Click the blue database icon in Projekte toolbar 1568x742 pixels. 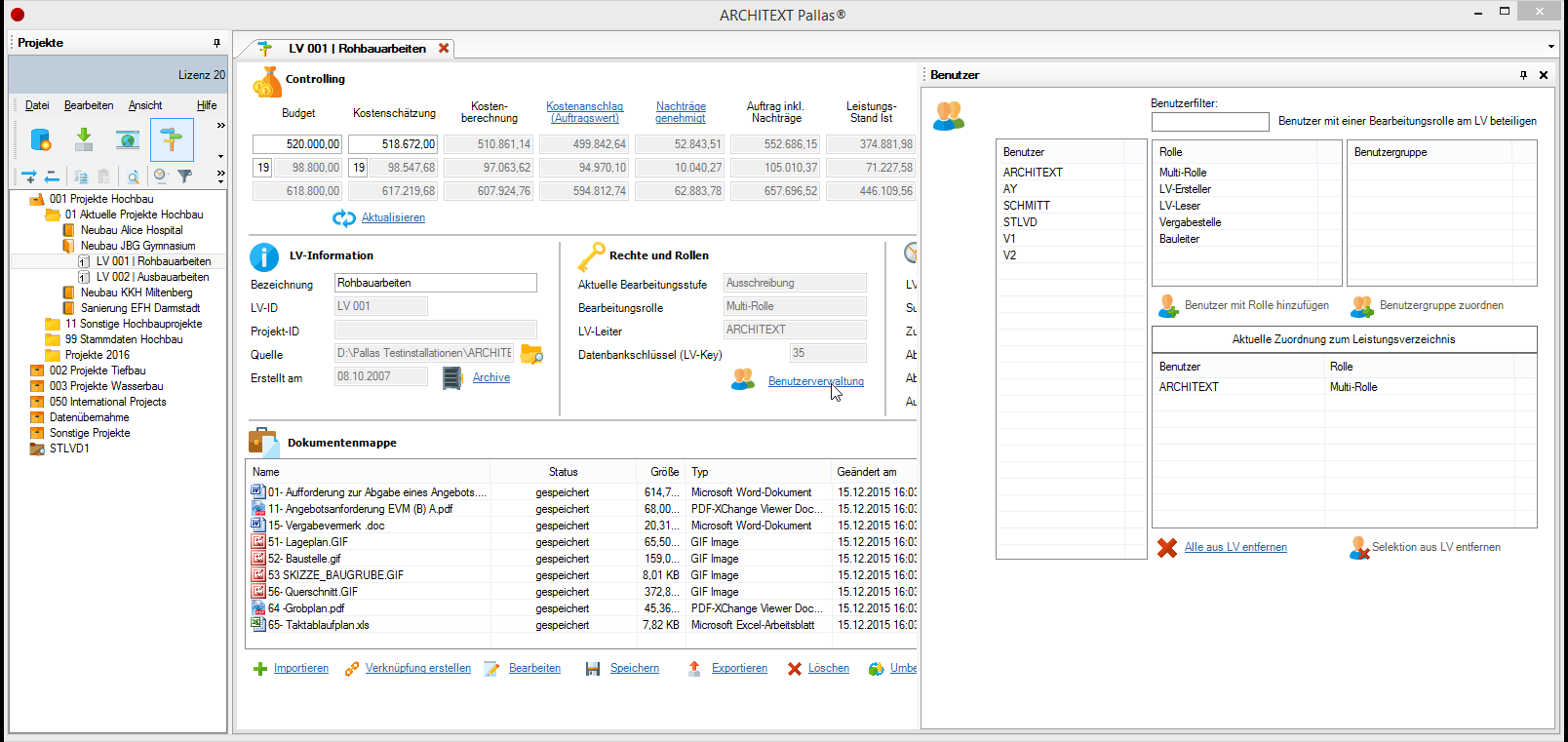[x=41, y=140]
